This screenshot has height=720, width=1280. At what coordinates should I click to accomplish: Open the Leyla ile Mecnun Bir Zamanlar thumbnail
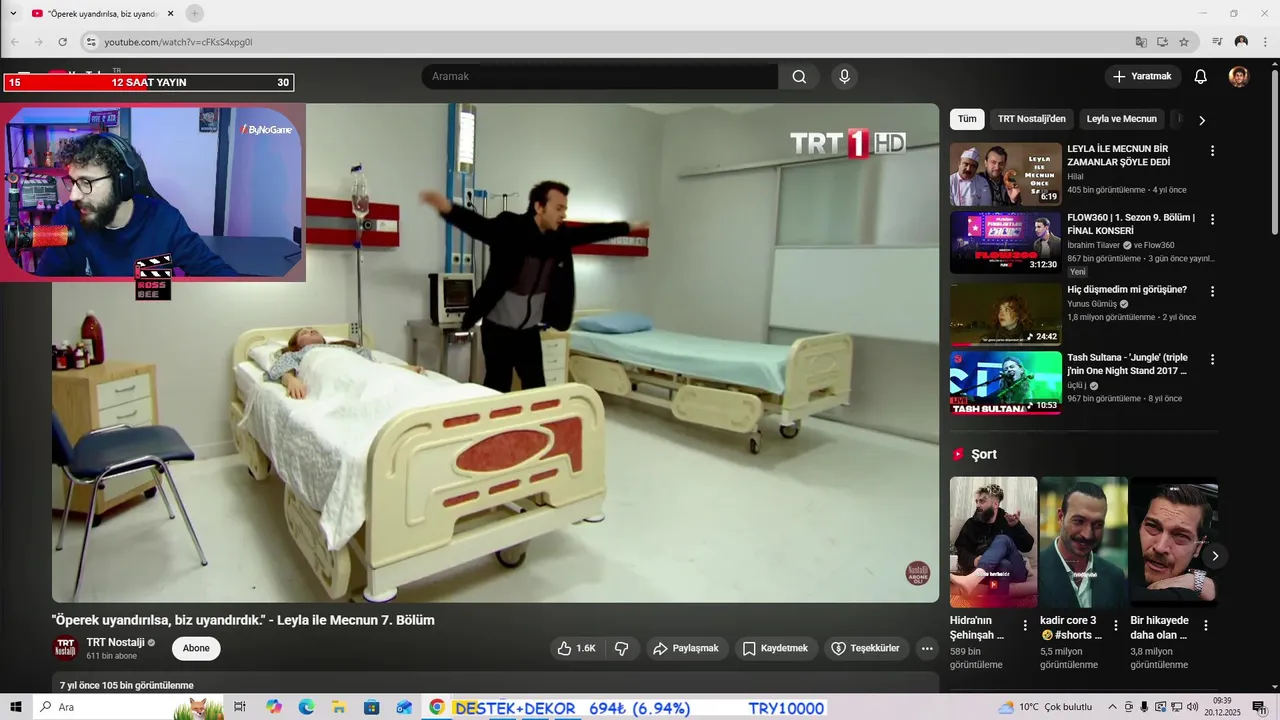tap(1005, 174)
